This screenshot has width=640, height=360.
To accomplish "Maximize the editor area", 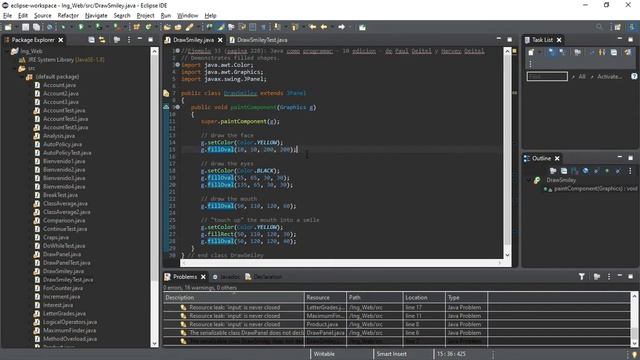I will point(509,40).
